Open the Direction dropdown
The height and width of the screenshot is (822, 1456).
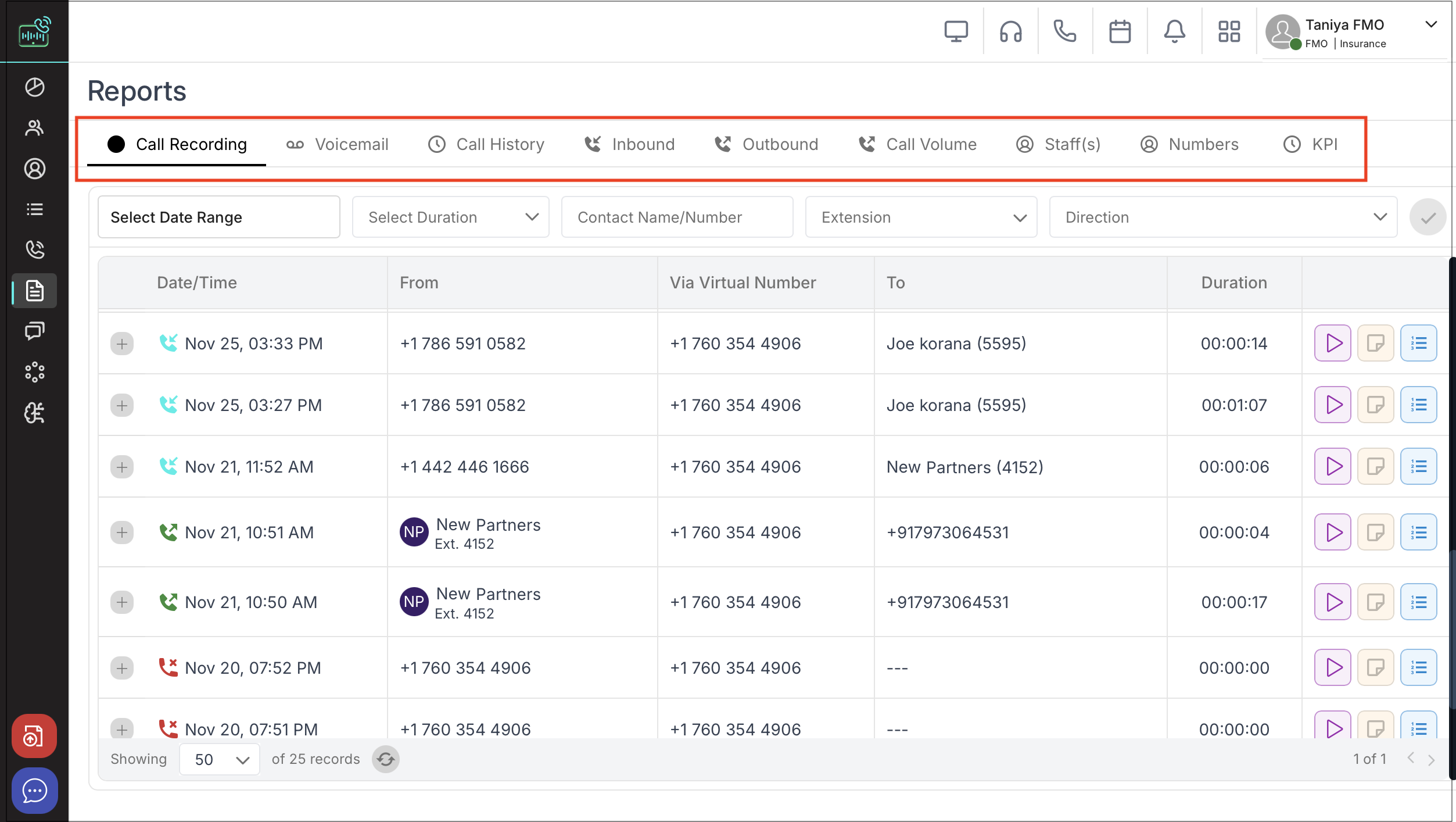pos(1222,217)
